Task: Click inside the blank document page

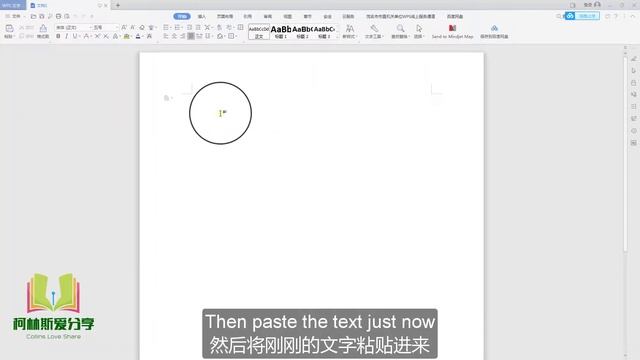Action: point(311,206)
